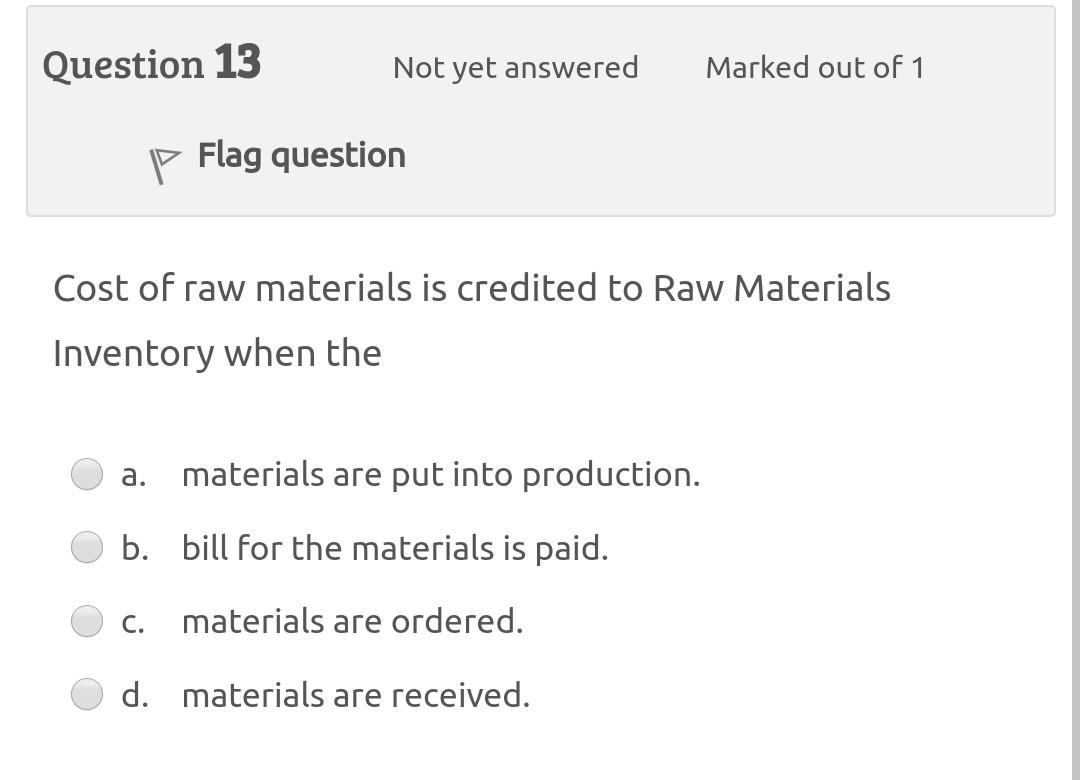Click the 'Not yet answered' status label

[x=515, y=68]
